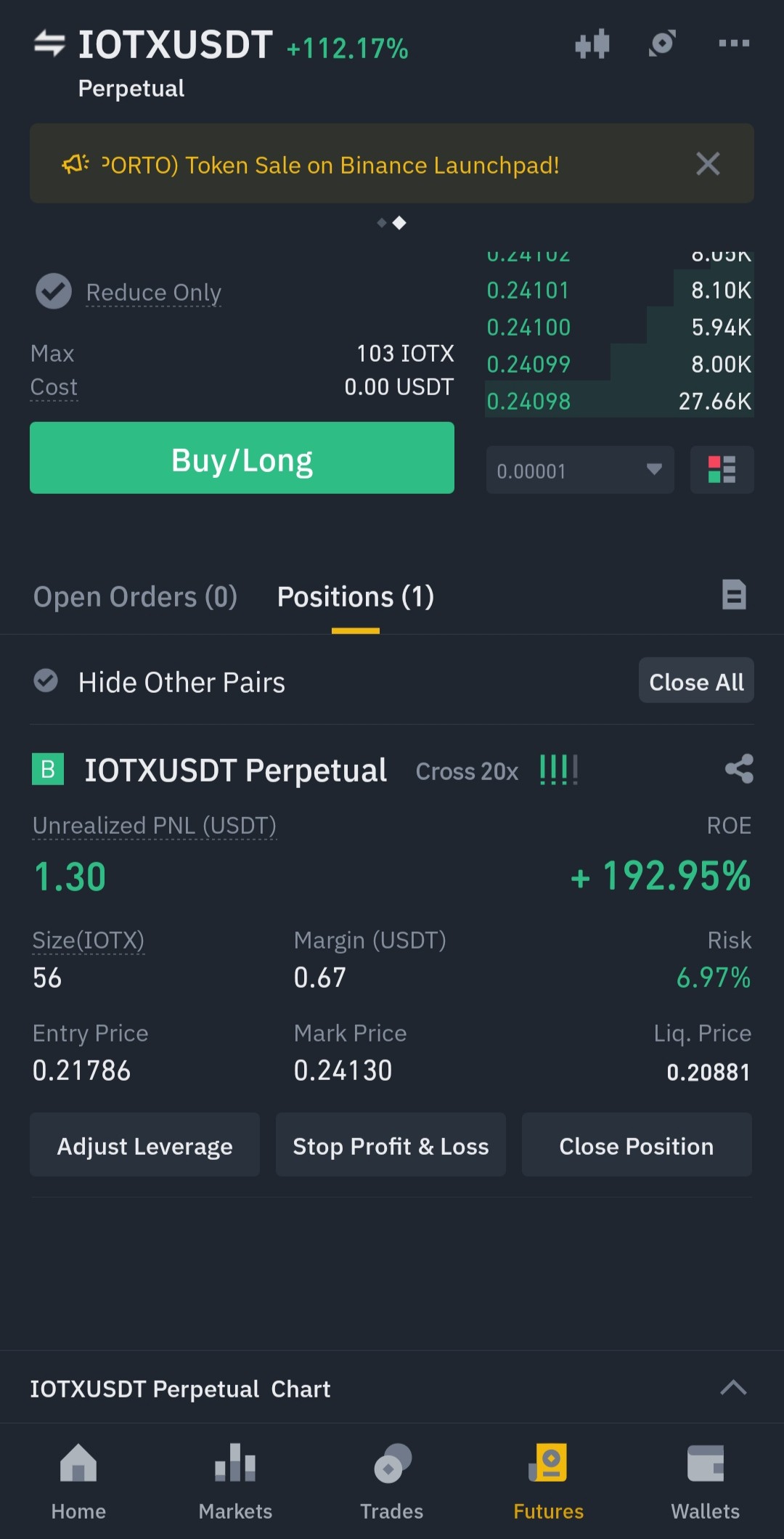784x1539 pixels.
Task: Toggle the Reduce Only checkbox
Action: 54,291
